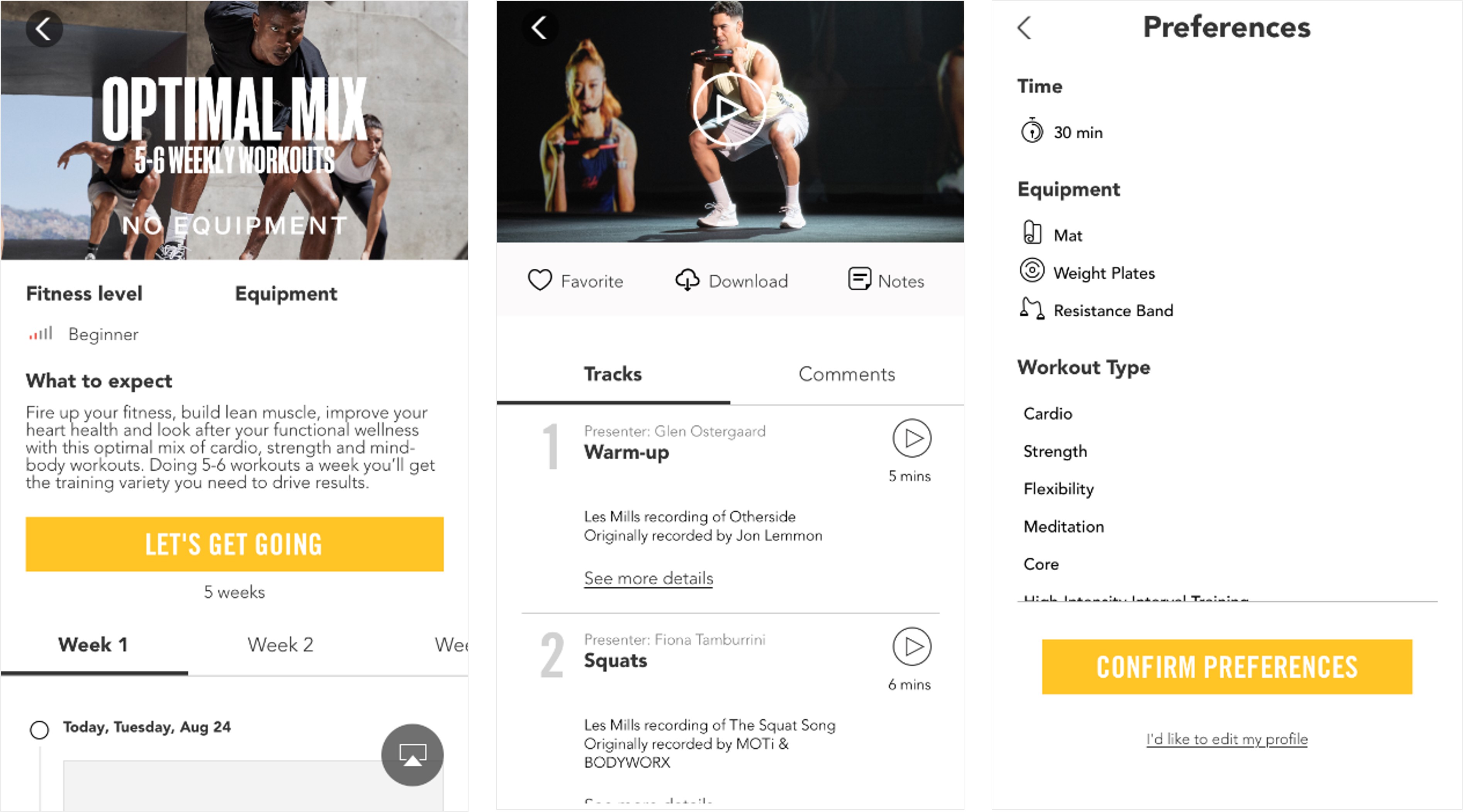Open the Notes icon
The image size is (1463, 812).
(859, 280)
